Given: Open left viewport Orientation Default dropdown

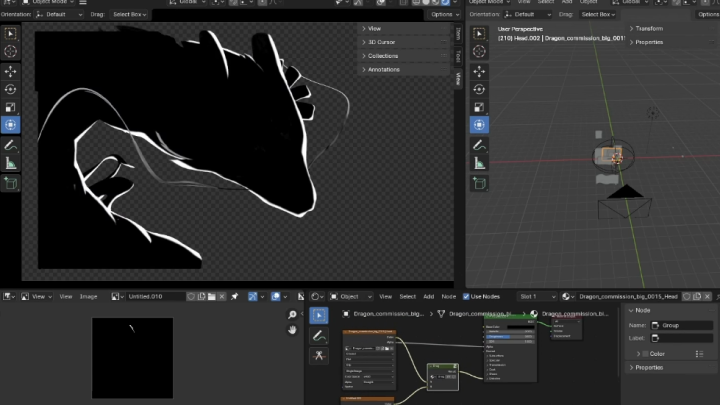Looking at the screenshot, I should click(x=59, y=14).
